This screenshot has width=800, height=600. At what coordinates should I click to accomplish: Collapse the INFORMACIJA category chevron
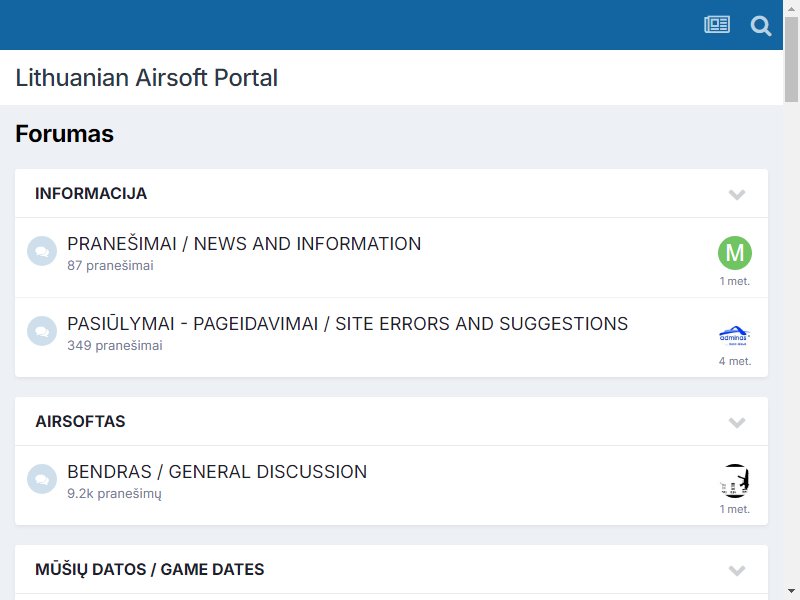pos(737,194)
